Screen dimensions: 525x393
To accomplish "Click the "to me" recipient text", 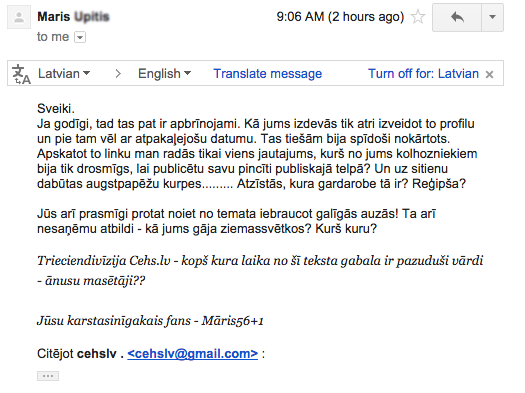I will tap(53, 36).
